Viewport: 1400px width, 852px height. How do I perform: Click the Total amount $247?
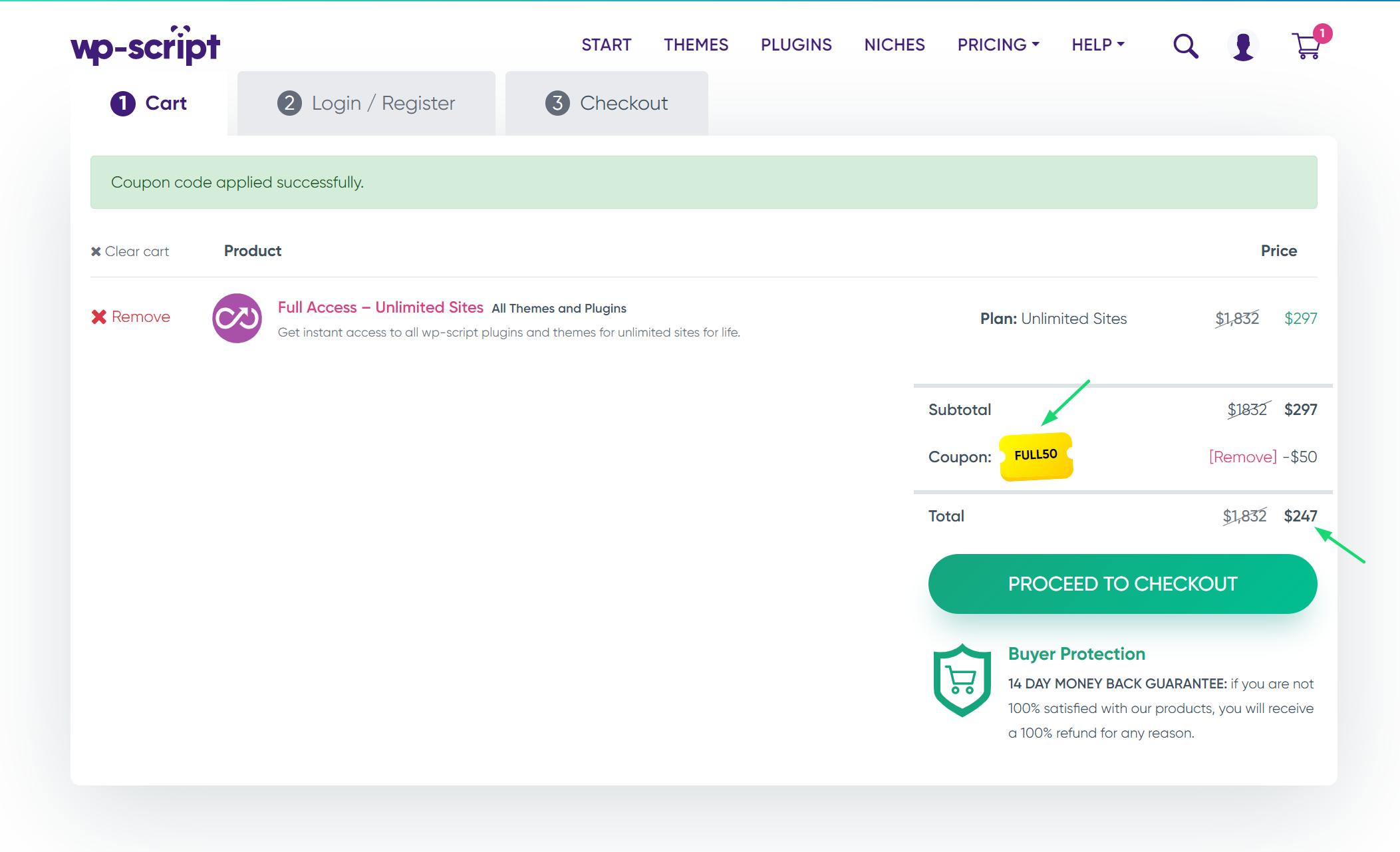pyautogui.click(x=1300, y=516)
